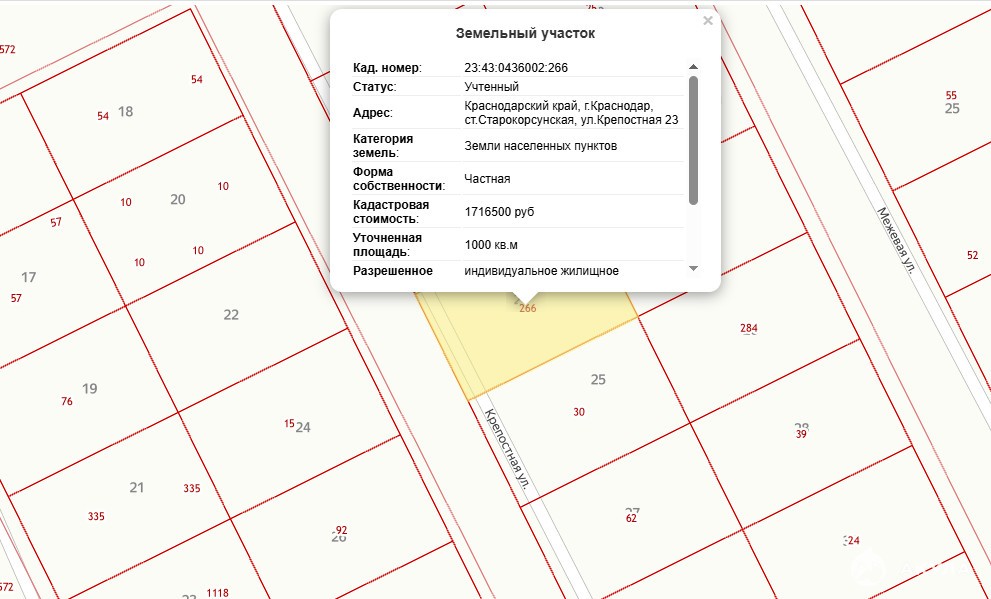991x599 pixels.
Task: Select parcel with red label 92
Action: point(341,530)
